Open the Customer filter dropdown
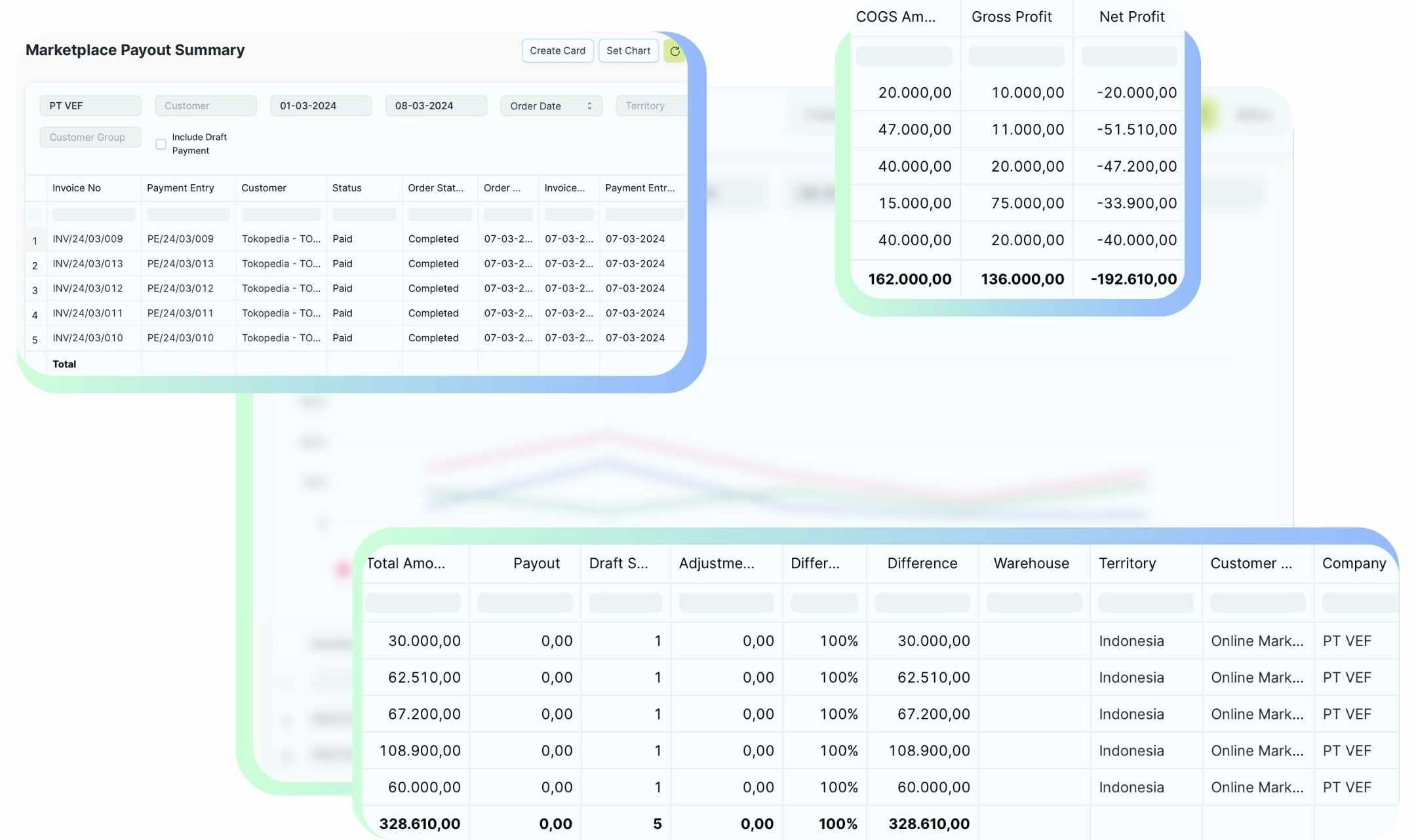Viewport: 1416px width, 840px height. click(x=205, y=105)
